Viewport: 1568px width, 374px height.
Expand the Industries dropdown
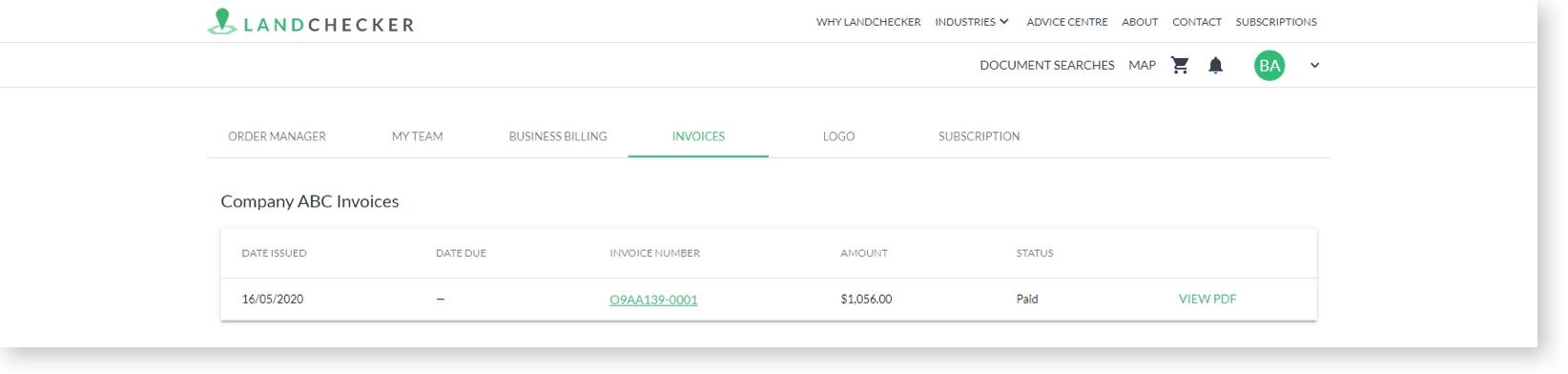[972, 22]
